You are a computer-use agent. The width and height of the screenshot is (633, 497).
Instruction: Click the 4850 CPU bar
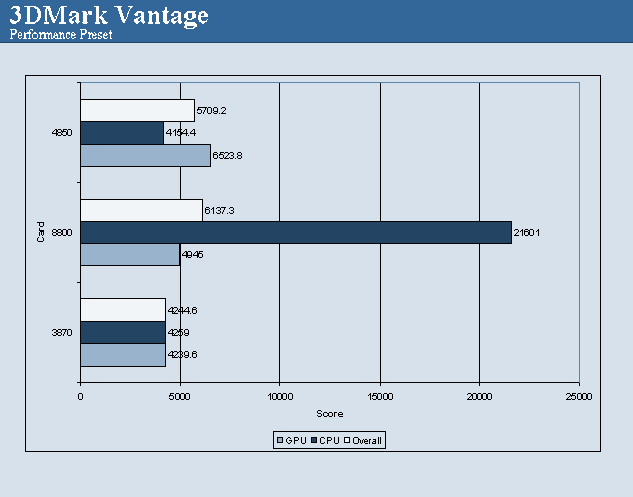pos(122,133)
